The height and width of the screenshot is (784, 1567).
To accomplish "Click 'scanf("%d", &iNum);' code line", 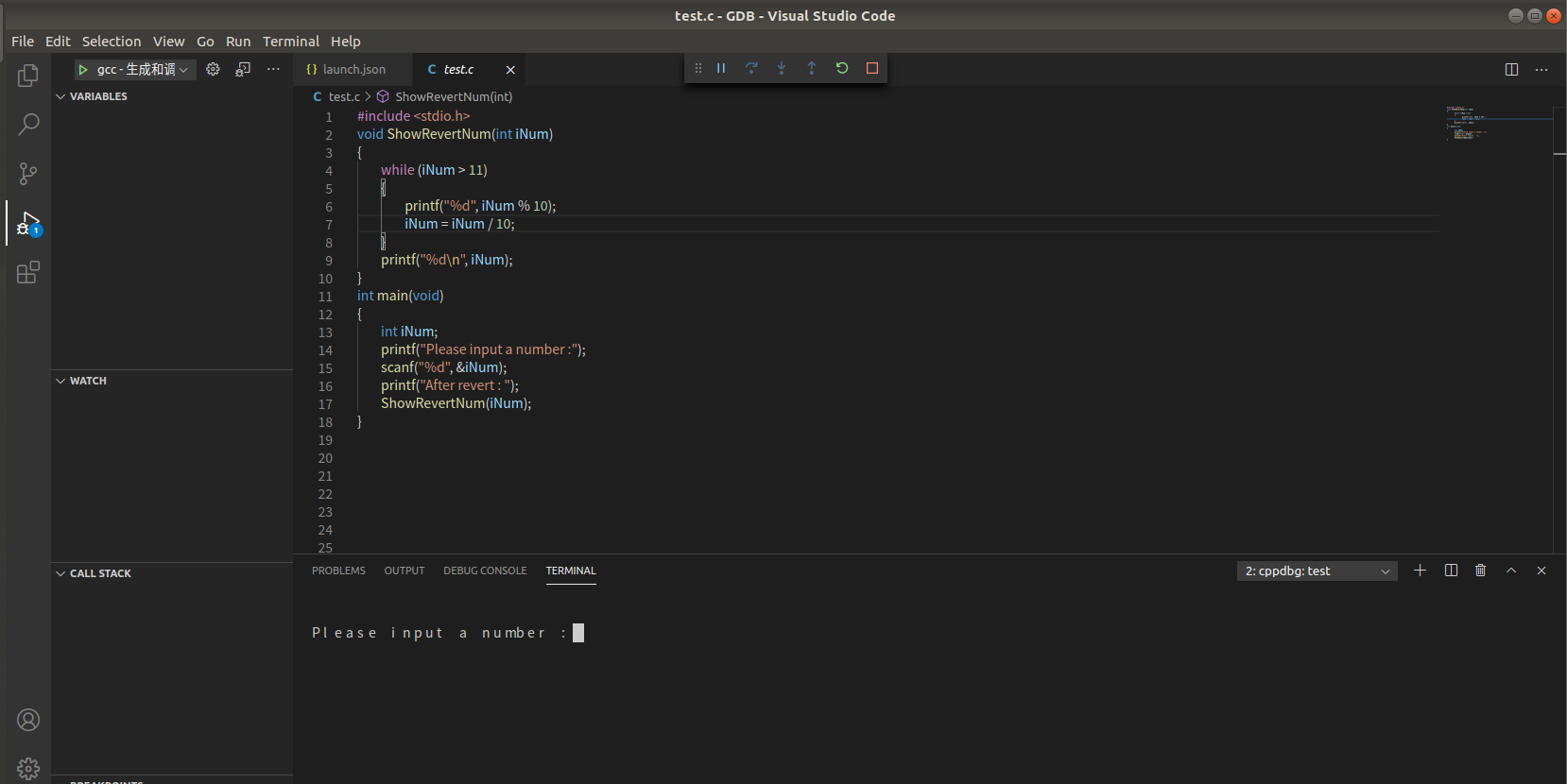I will (x=444, y=367).
